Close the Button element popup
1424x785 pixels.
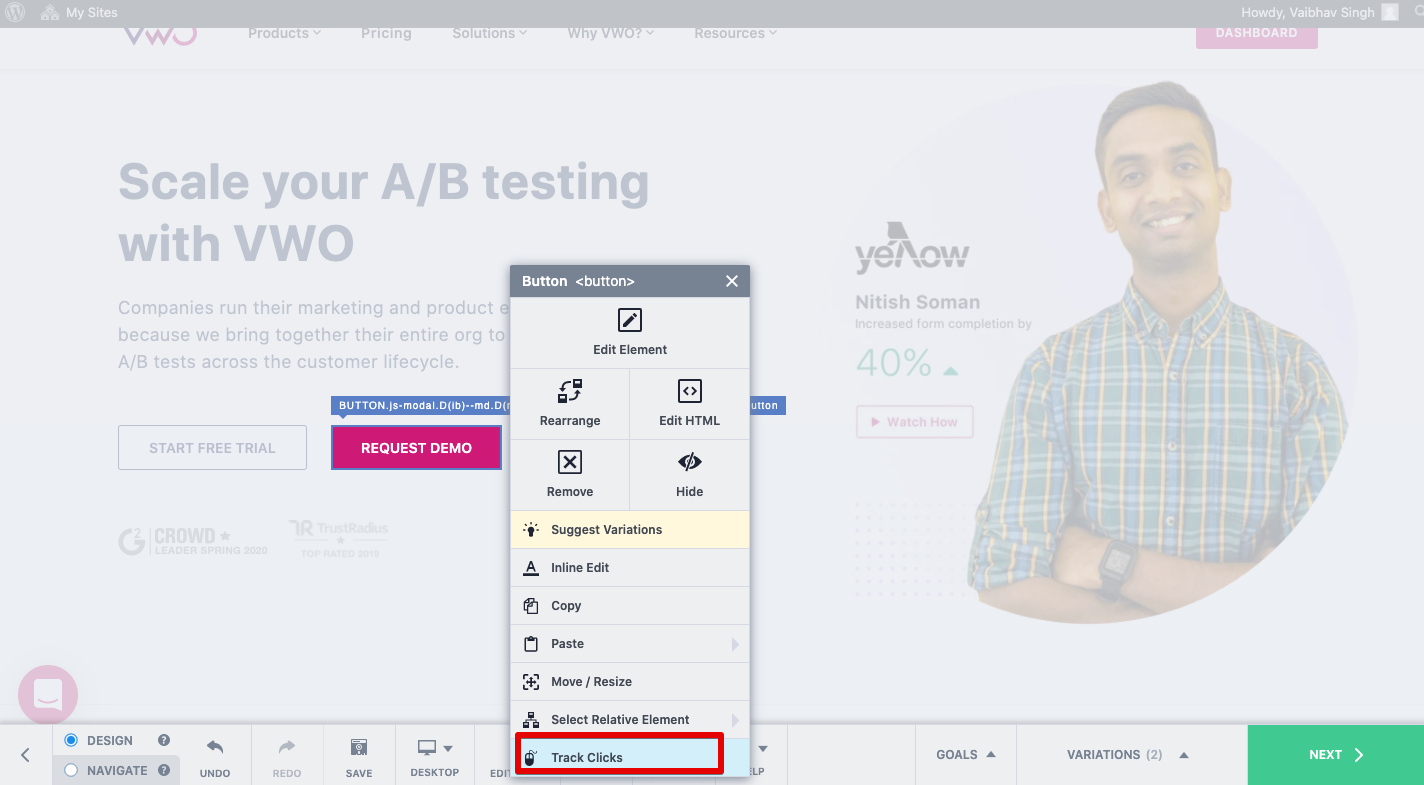point(732,281)
